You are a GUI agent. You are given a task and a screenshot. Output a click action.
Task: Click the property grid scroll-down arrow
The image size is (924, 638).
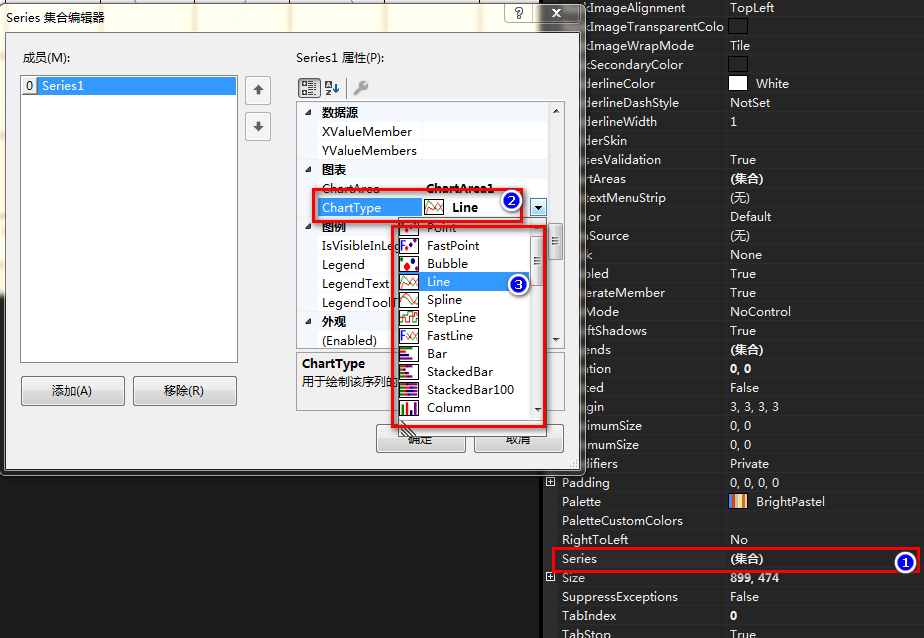point(556,340)
